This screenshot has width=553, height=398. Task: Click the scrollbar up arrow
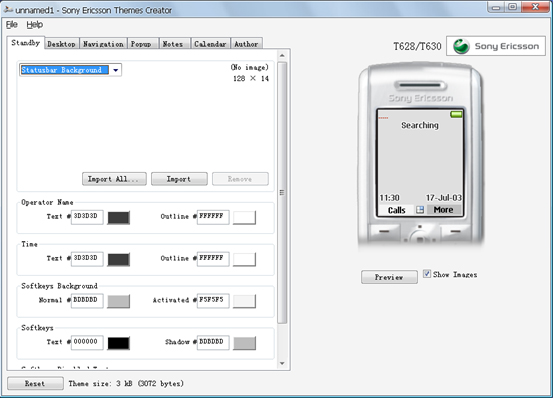pos(282,56)
